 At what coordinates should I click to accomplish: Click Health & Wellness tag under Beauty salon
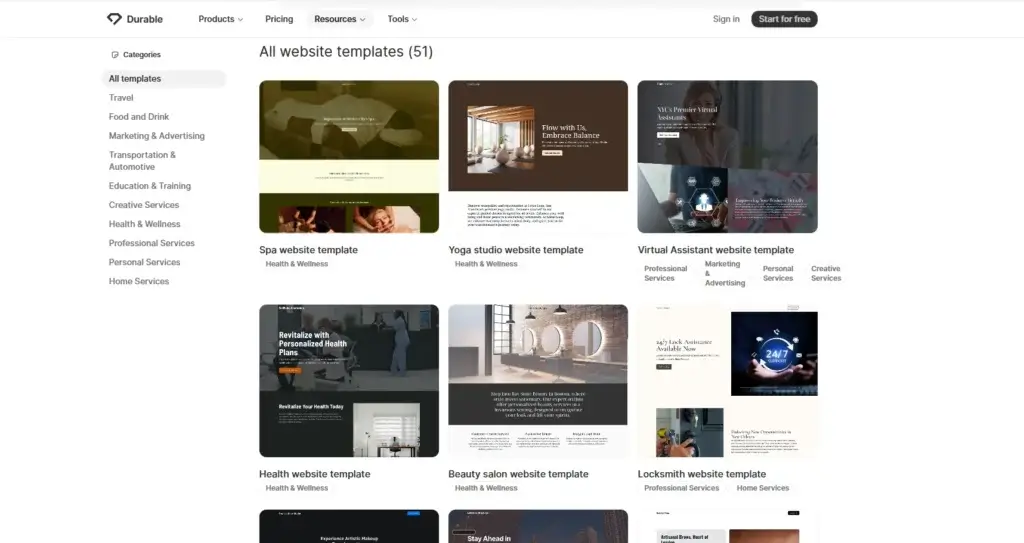click(486, 488)
